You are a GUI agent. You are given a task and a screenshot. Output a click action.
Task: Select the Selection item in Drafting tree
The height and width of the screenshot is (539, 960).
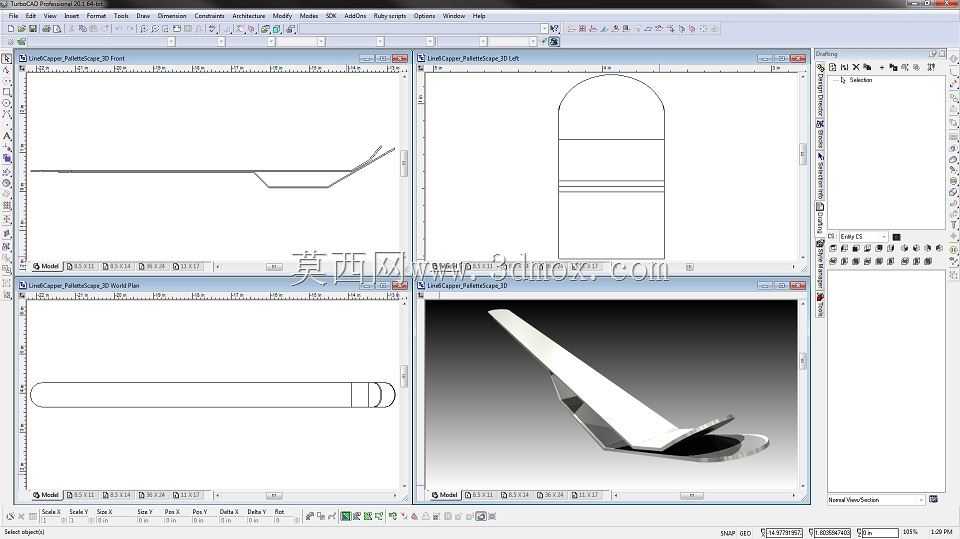point(860,80)
